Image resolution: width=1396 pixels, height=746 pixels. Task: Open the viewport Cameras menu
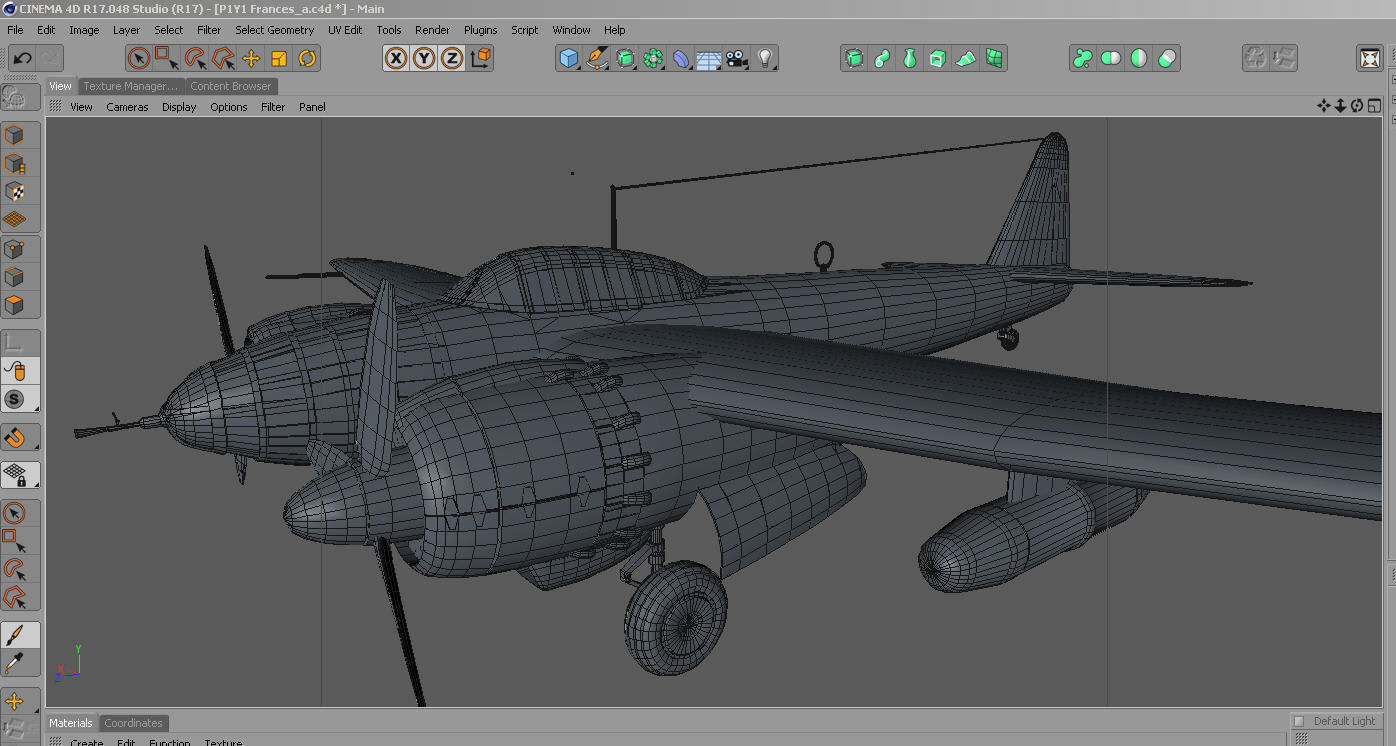[127, 107]
